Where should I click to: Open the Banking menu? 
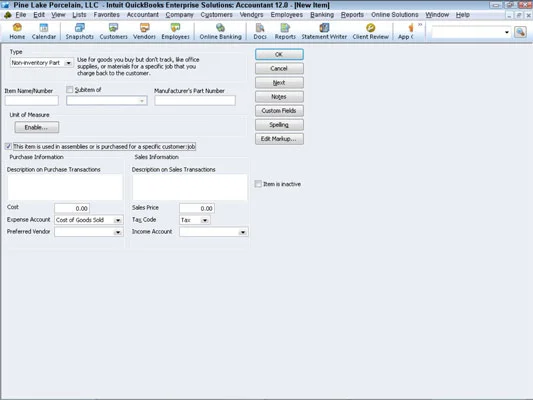(322, 15)
